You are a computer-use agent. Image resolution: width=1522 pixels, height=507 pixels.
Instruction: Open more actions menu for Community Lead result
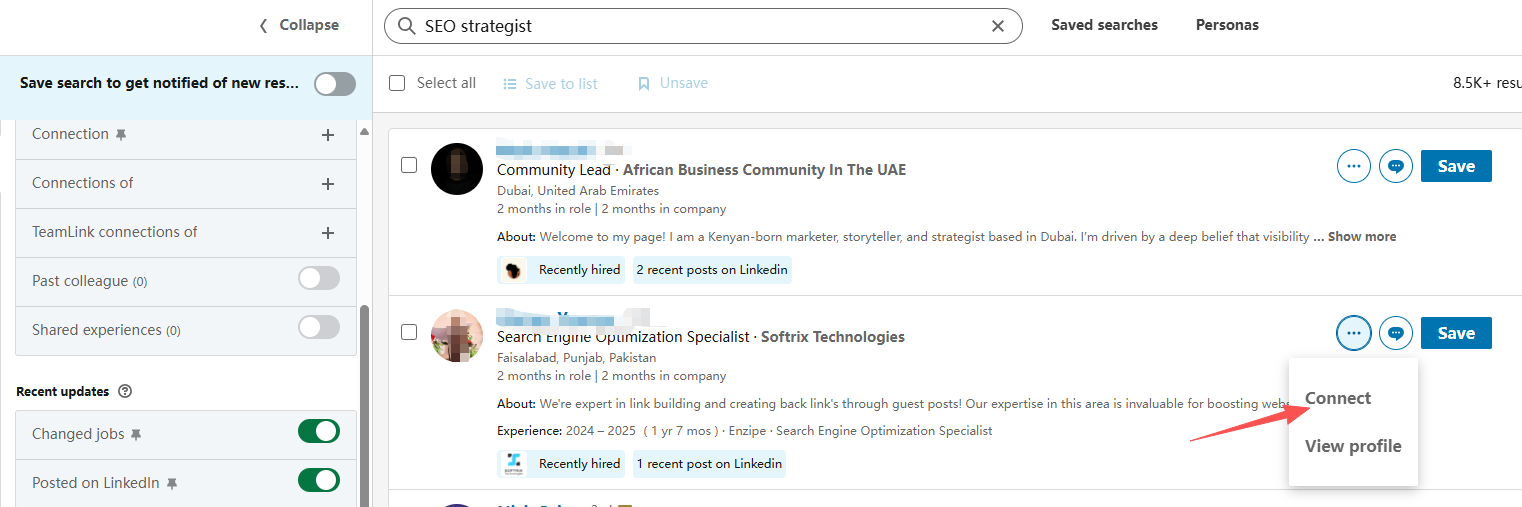pyautogui.click(x=1354, y=166)
